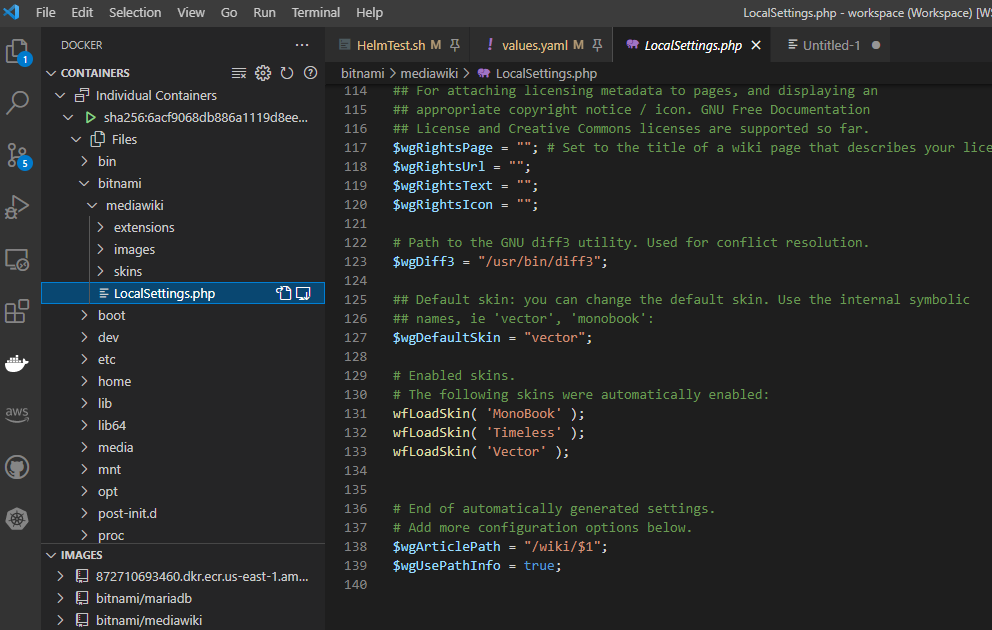This screenshot has height=630, width=992.
Task: Collapse Individual Containers group
Action: pos(60,95)
